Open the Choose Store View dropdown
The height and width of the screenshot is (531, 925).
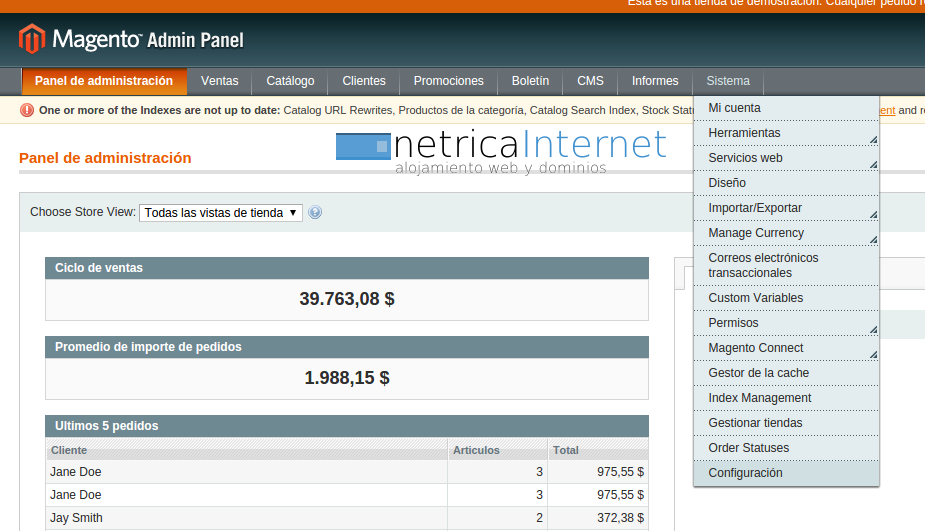[221, 213]
